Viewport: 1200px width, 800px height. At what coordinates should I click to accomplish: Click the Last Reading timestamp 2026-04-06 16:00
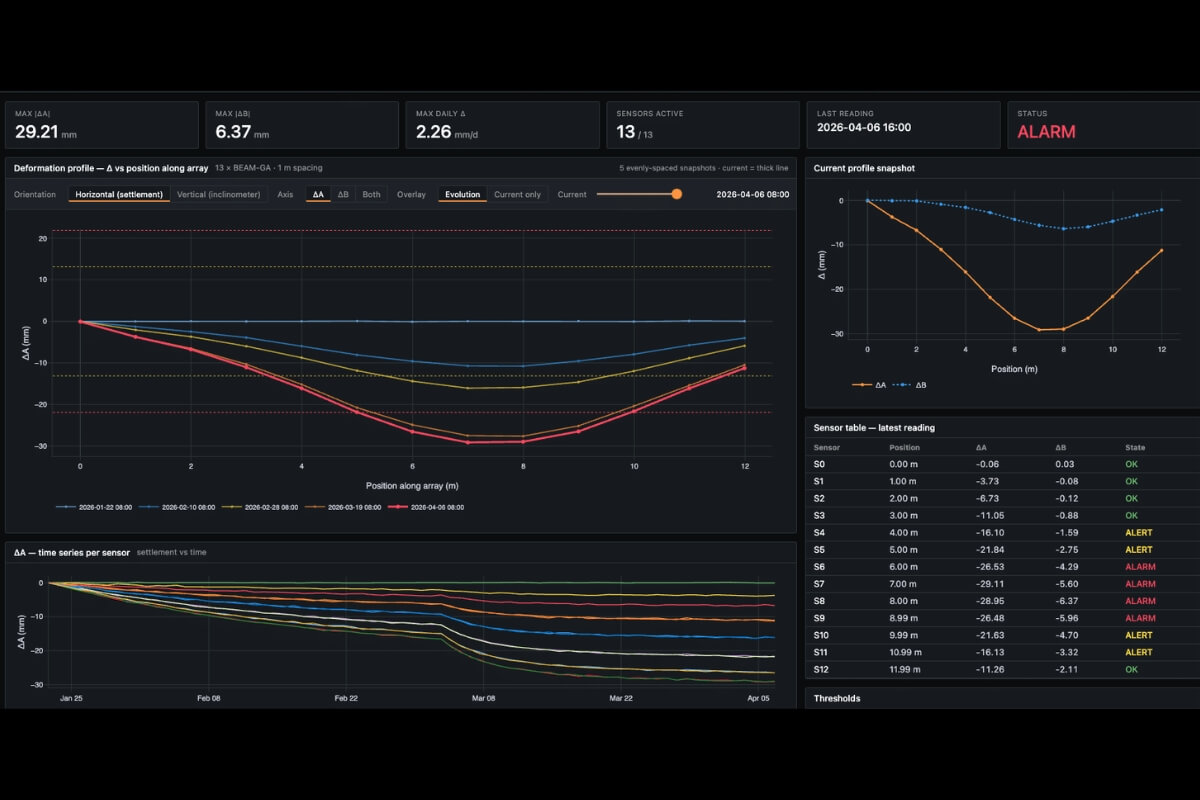click(x=864, y=128)
